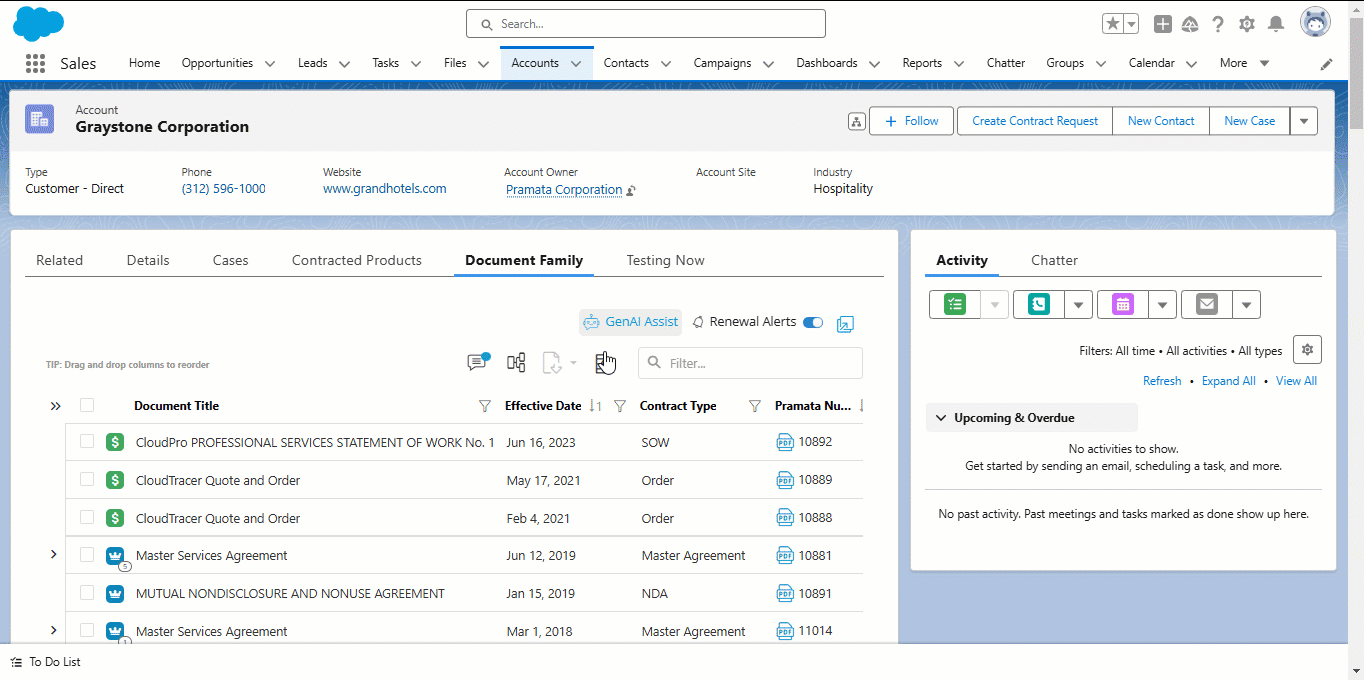
Task: Open Opportunities tab dropdown arrow
Action: pos(270,64)
